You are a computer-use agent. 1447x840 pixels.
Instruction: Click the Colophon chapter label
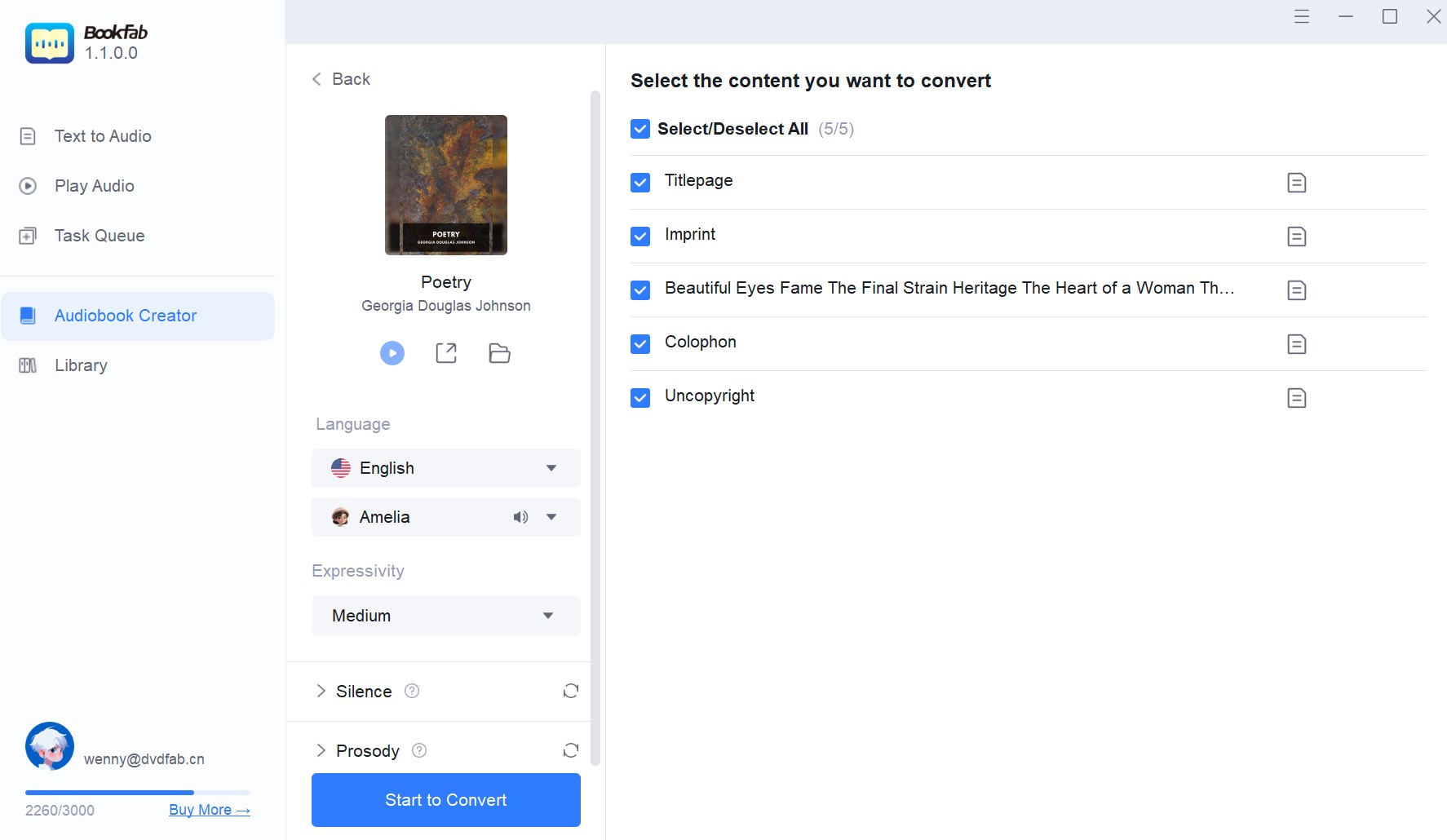pyautogui.click(x=701, y=342)
